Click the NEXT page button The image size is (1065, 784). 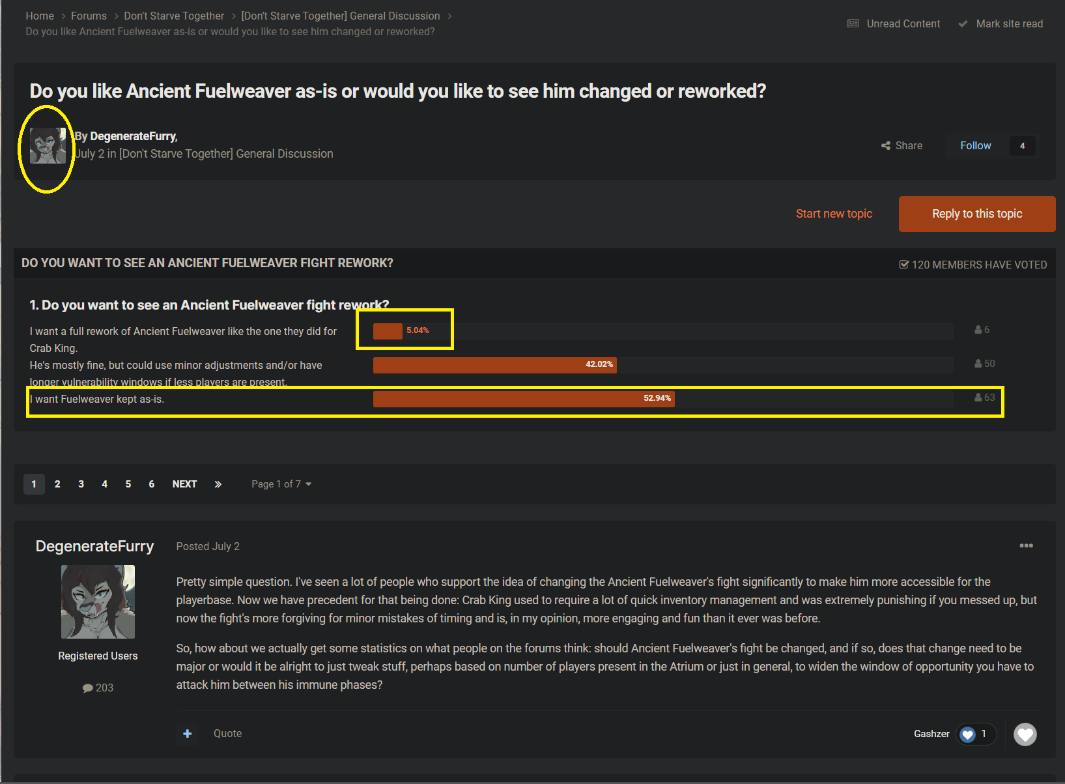click(x=184, y=484)
